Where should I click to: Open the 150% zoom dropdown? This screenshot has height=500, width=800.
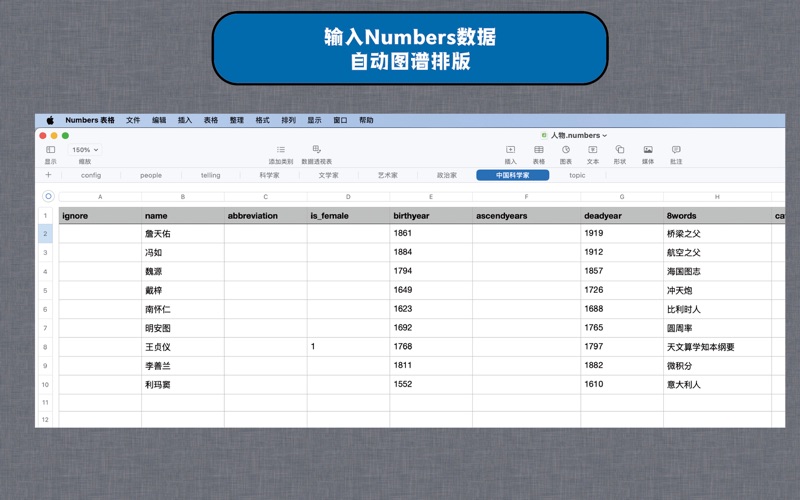click(85, 149)
